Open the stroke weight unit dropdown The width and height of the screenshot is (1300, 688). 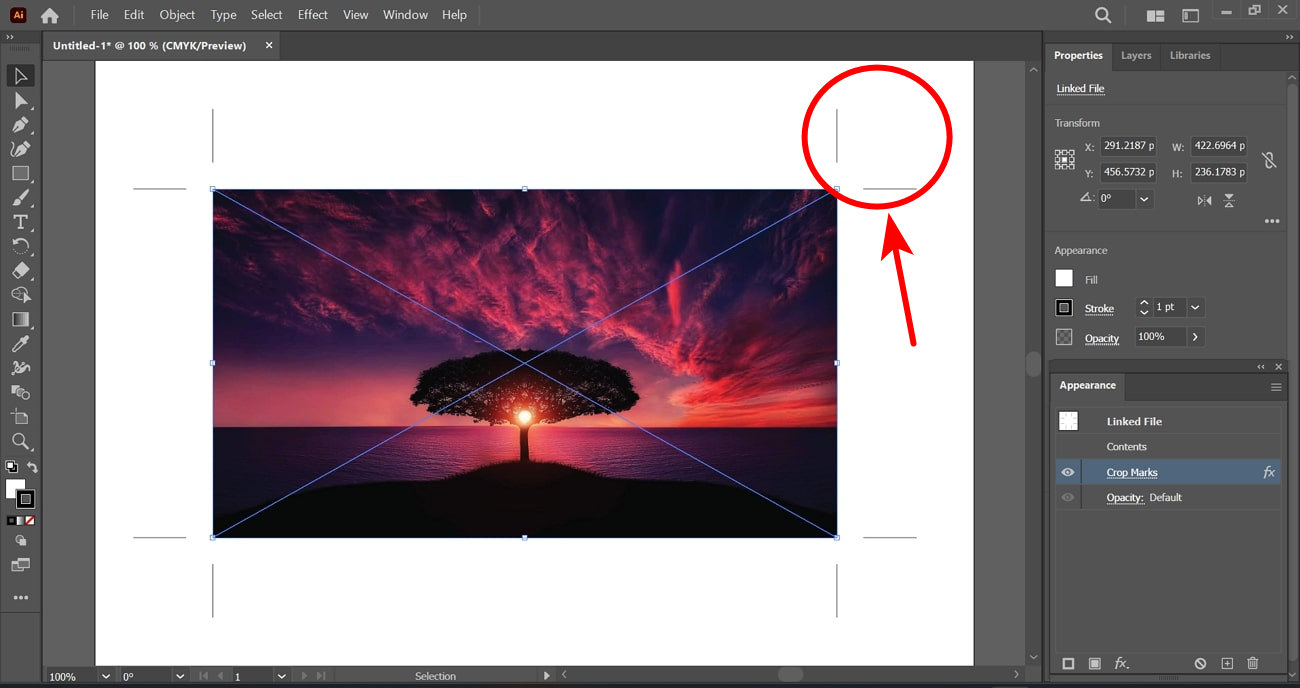tap(1194, 307)
